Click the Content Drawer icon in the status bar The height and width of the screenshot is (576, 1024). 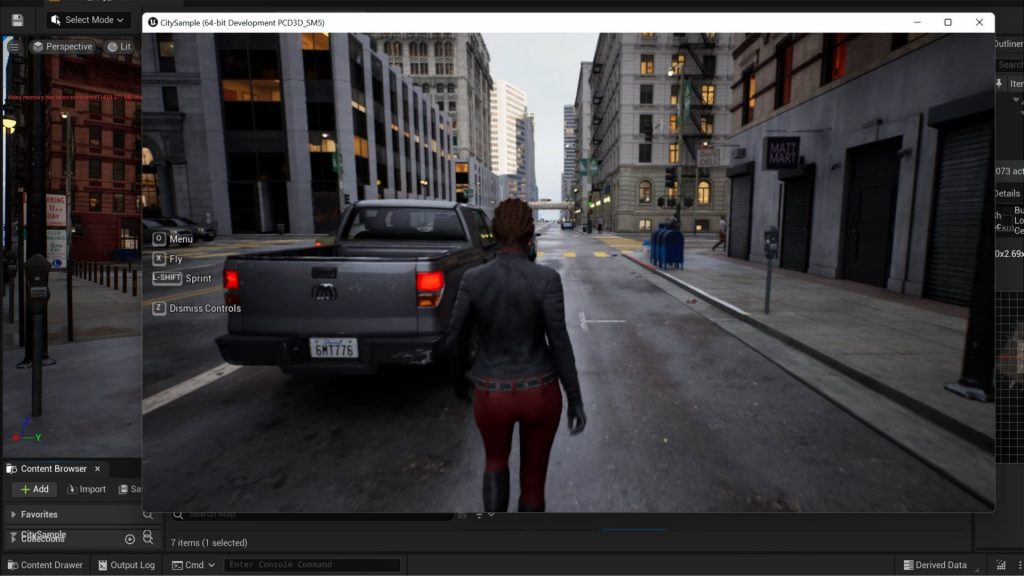pyautogui.click(x=12, y=565)
